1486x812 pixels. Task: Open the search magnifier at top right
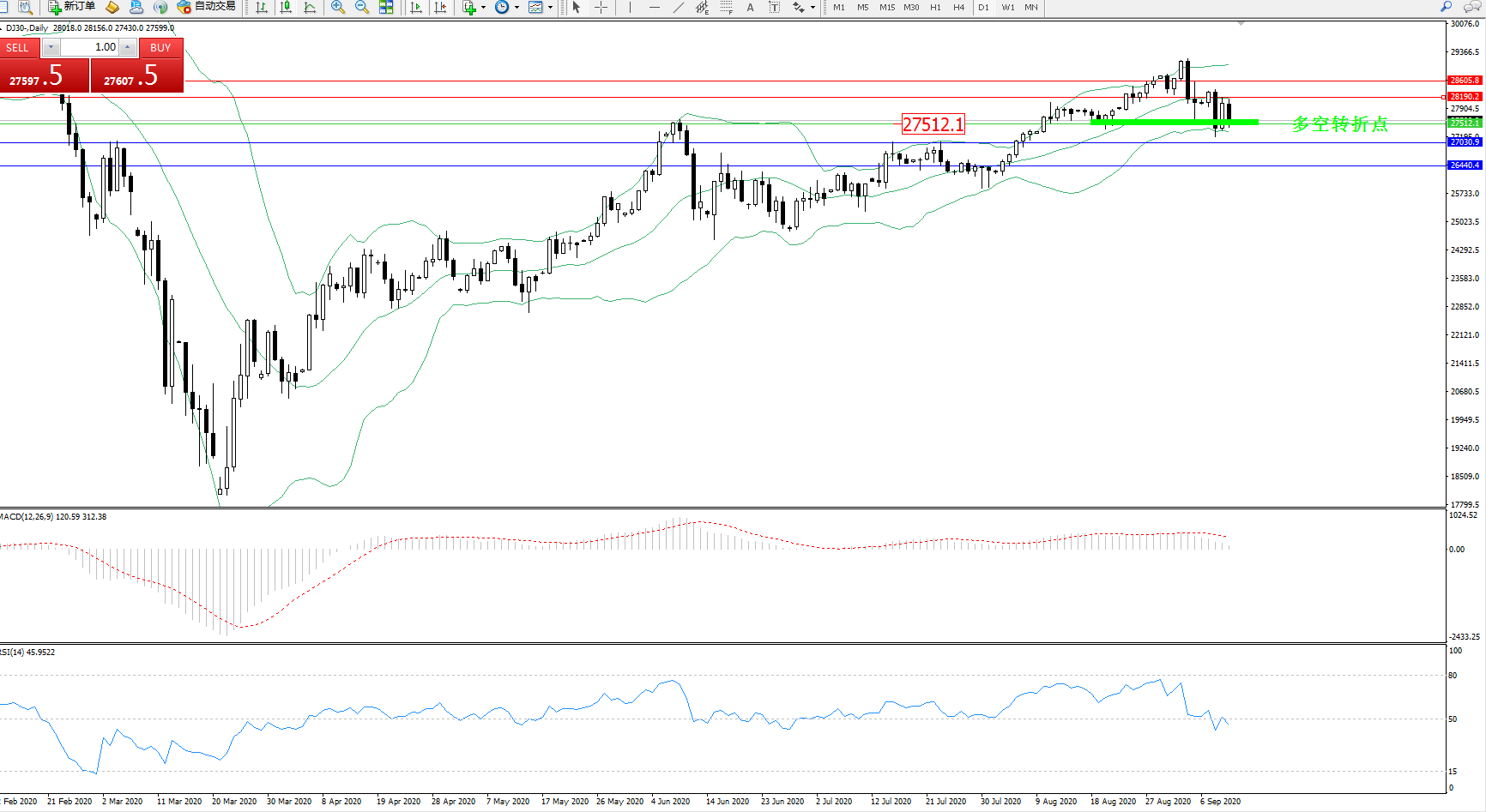click(x=1447, y=7)
